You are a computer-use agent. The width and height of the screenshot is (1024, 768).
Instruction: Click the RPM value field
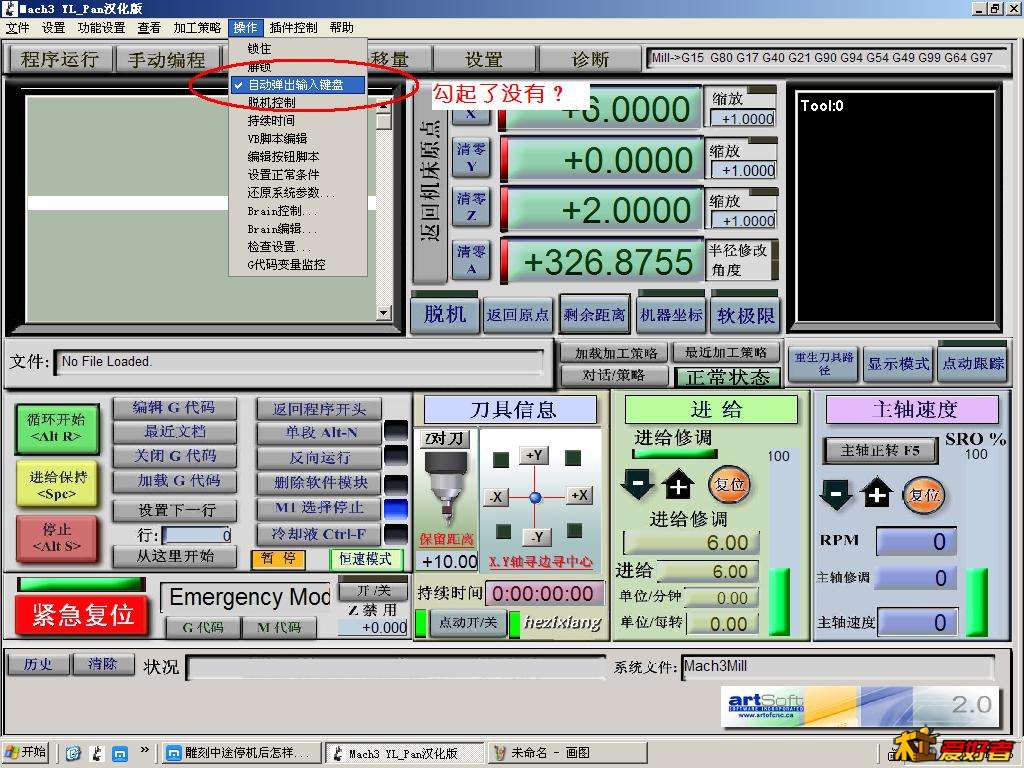pyautogui.click(x=916, y=541)
